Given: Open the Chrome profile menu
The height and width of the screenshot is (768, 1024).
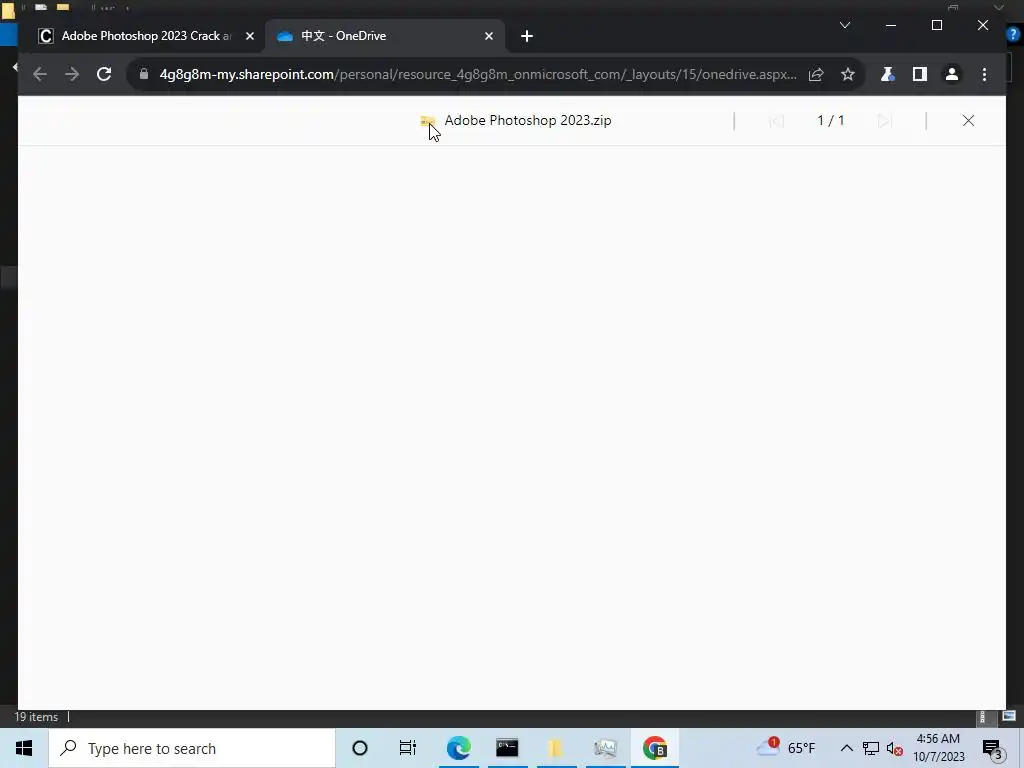Looking at the screenshot, I should point(952,74).
